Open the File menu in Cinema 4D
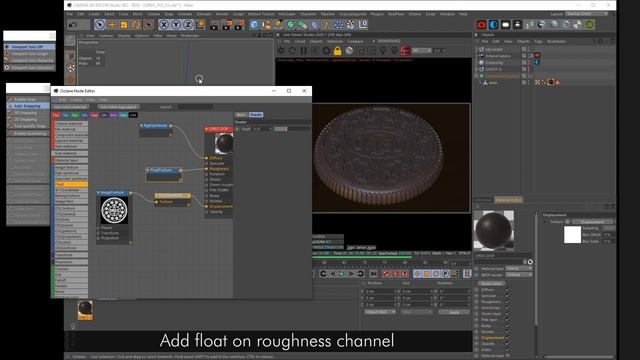This screenshot has height=360, width=640. coord(70,14)
